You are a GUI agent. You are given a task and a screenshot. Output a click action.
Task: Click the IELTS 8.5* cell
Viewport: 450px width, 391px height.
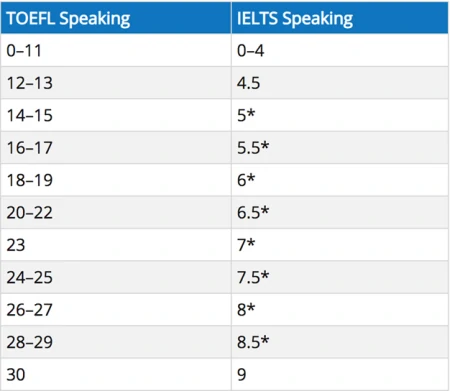coord(340,342)
